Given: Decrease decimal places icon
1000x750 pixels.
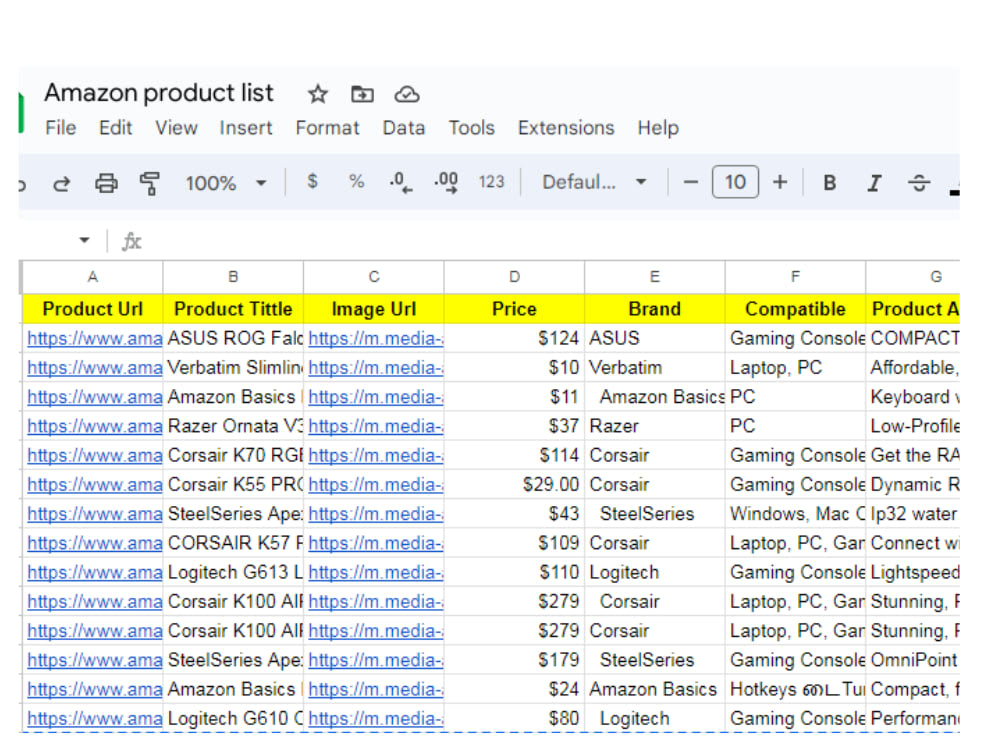Looking at the screenshot, I should (401, 182).
